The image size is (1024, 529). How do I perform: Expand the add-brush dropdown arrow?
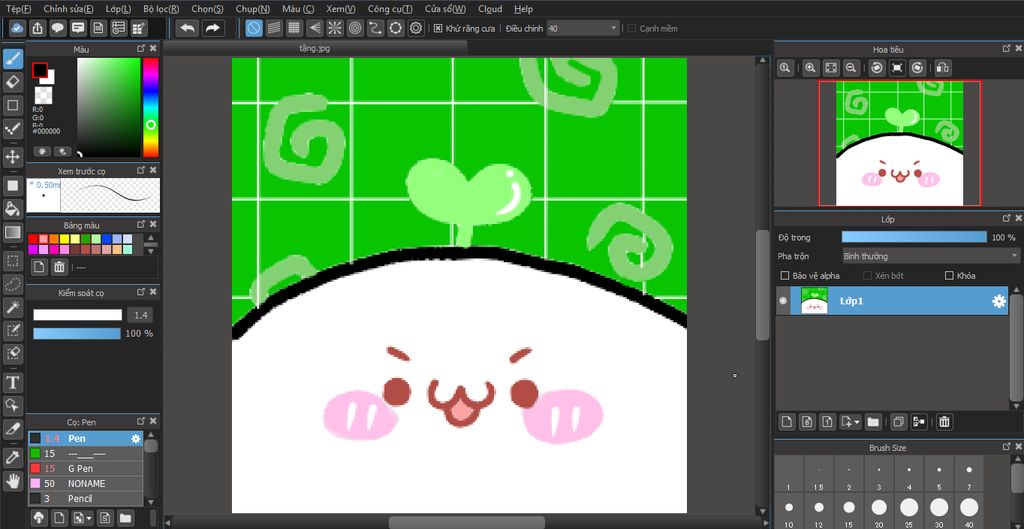(88, 519)
